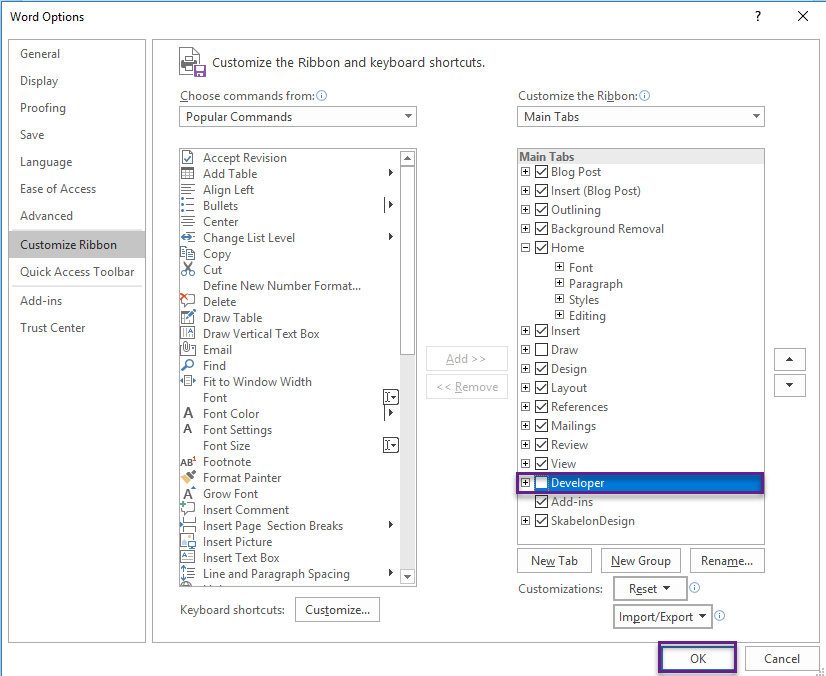This screenshot has width=826, height=676.
Task: Select the Fit to Window Width icon
Action: point(188,381)
